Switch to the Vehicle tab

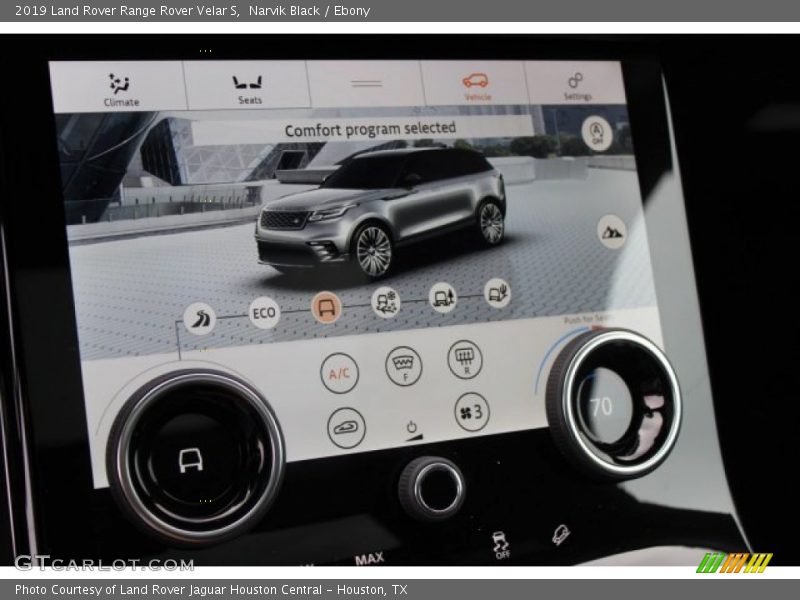[x=476, y=86]
